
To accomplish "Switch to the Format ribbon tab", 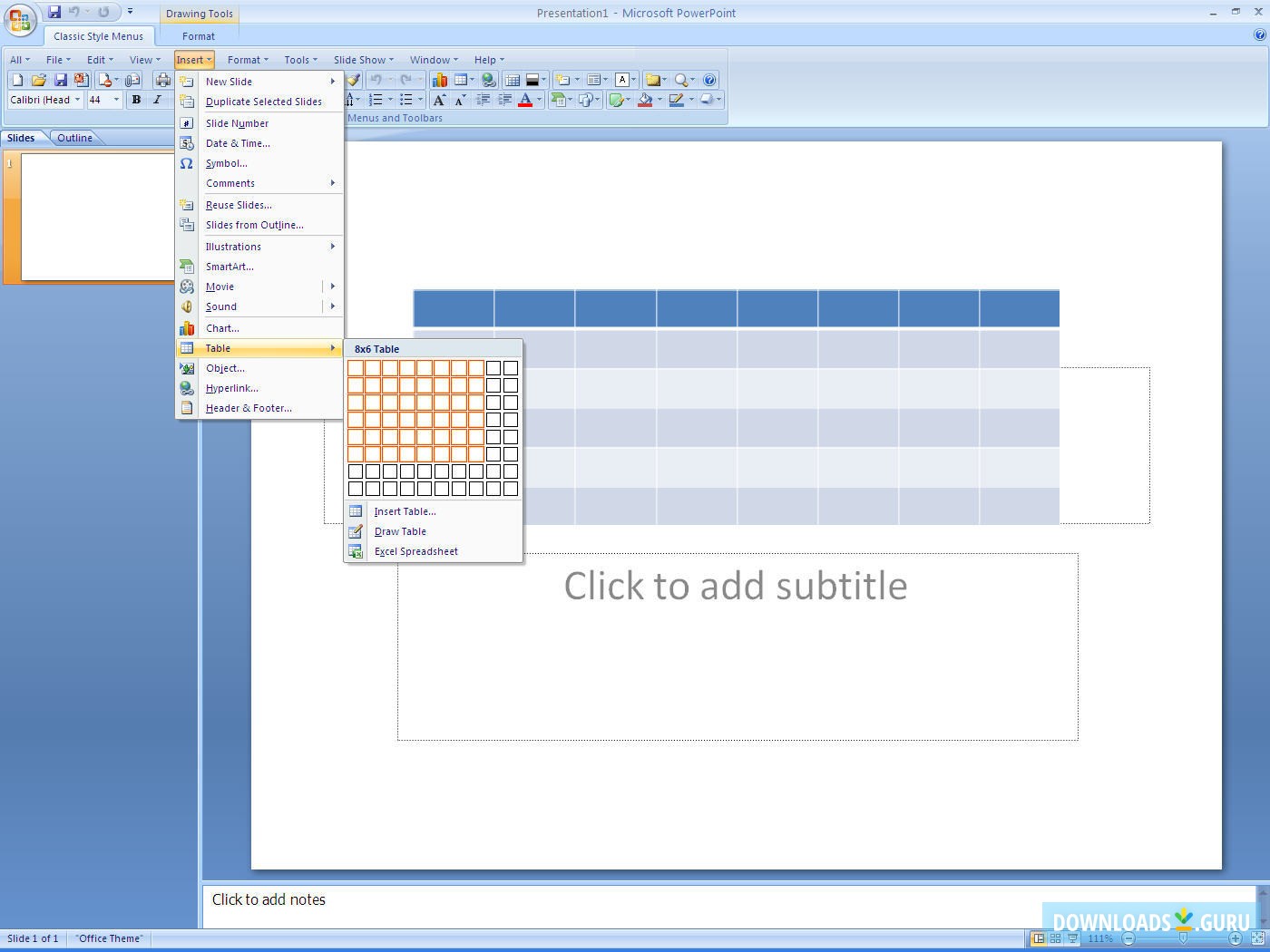I will tap(199, 36).
